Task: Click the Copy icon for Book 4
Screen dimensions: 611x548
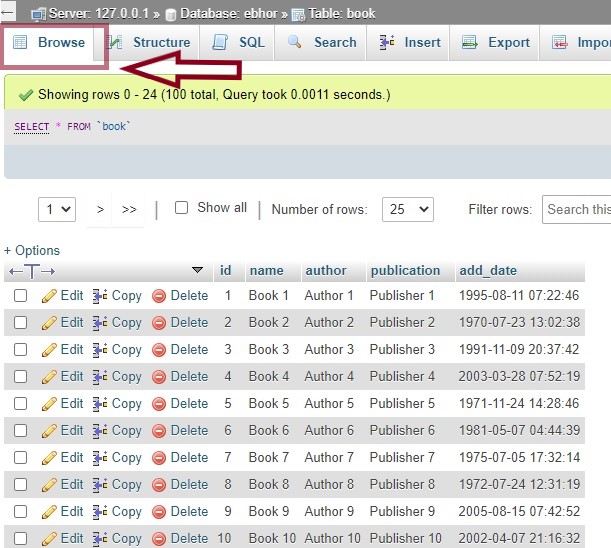Action: 100,377
